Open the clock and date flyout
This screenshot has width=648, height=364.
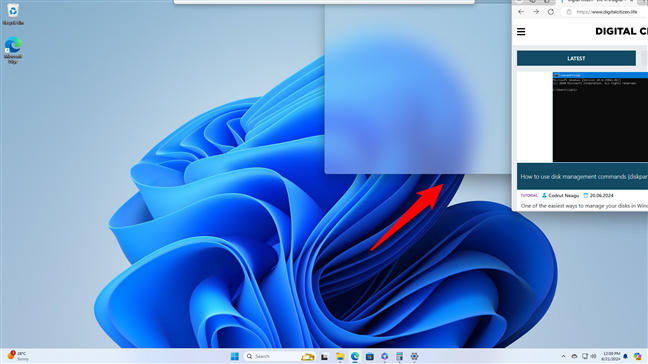pyautogui.click(x=611, y=356)
